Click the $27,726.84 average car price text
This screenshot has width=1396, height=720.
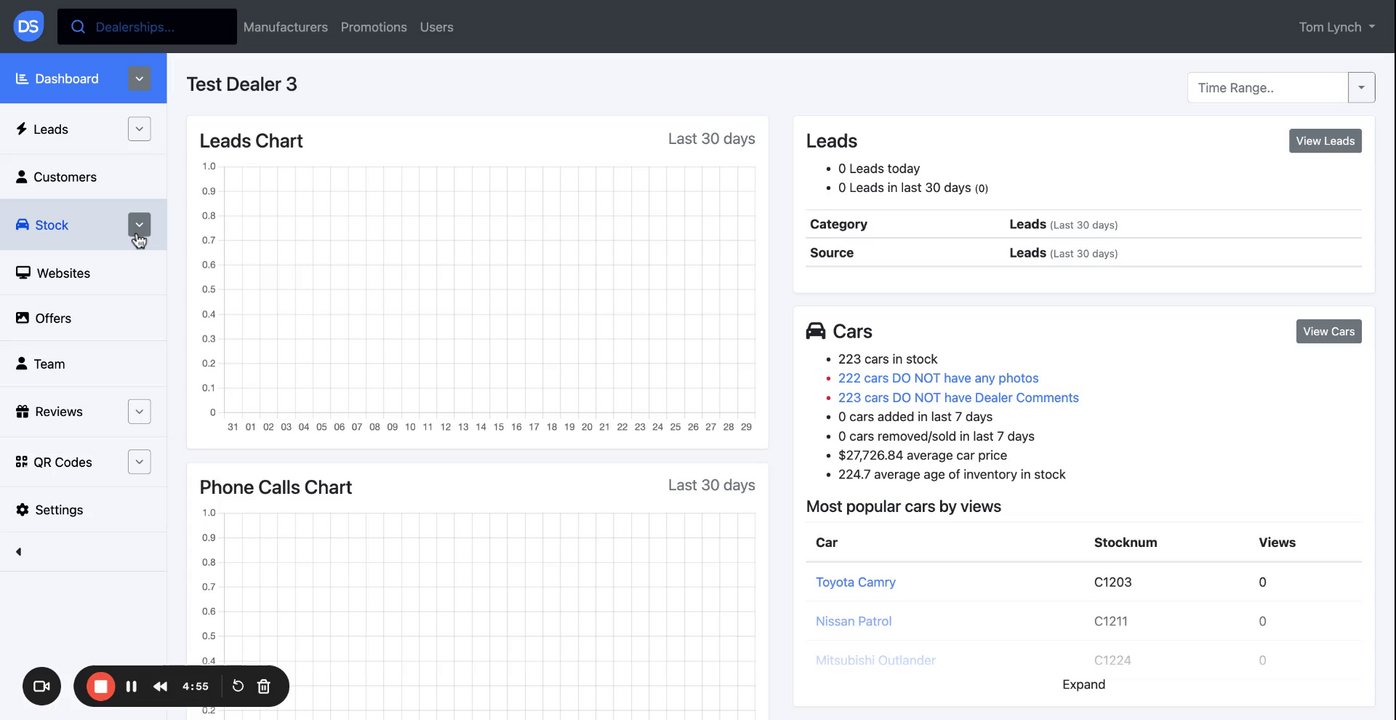(922, 455)
